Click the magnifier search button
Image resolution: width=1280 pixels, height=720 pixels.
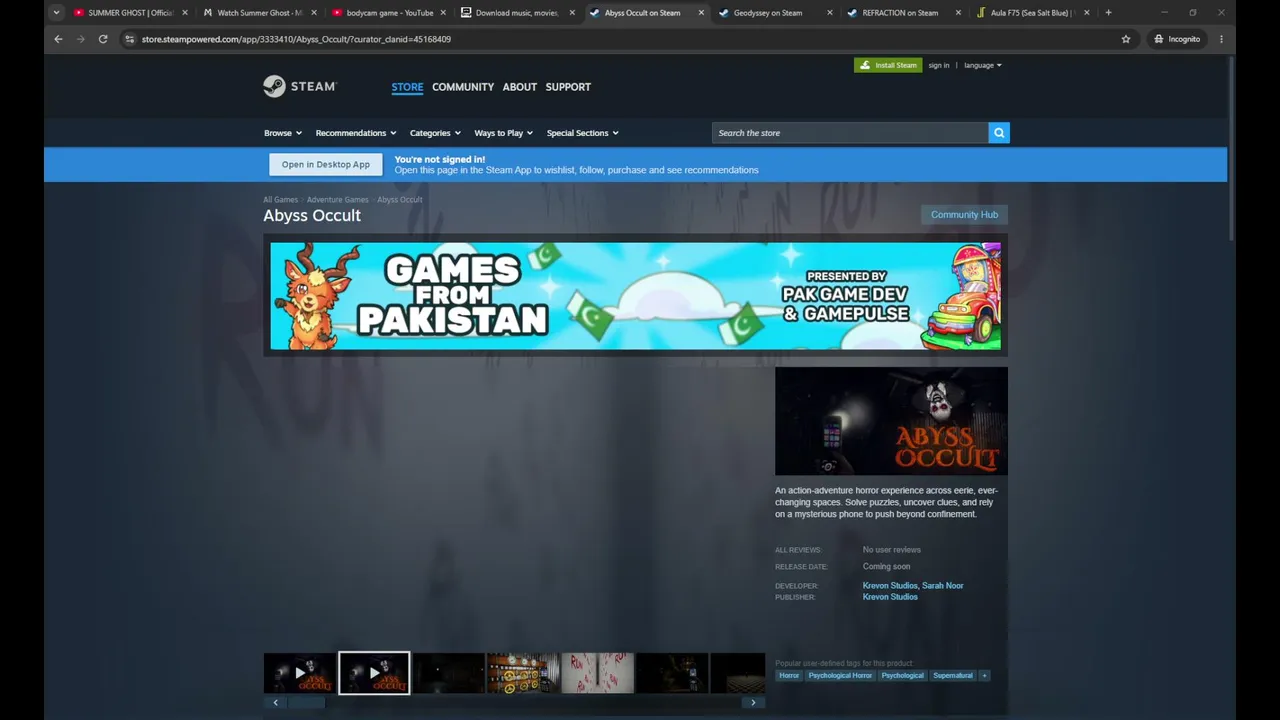pos(999,133)
